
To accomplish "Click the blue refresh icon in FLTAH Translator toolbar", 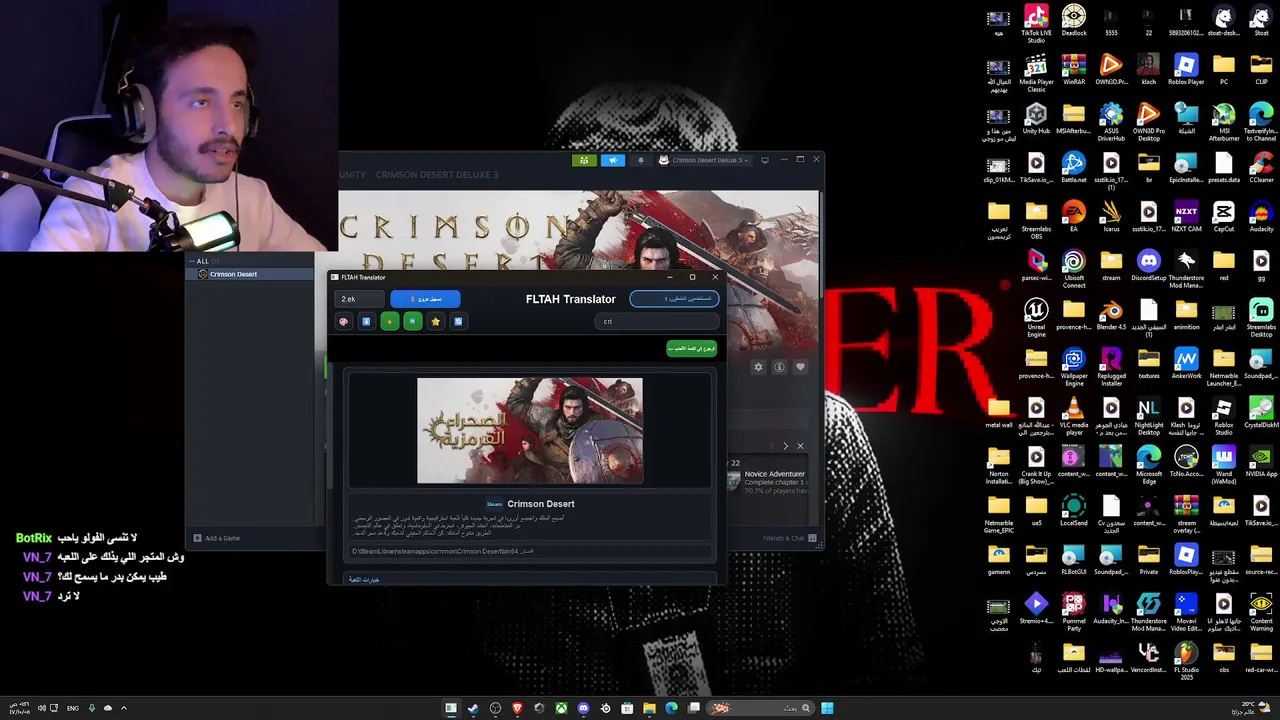I will (458, 321).
